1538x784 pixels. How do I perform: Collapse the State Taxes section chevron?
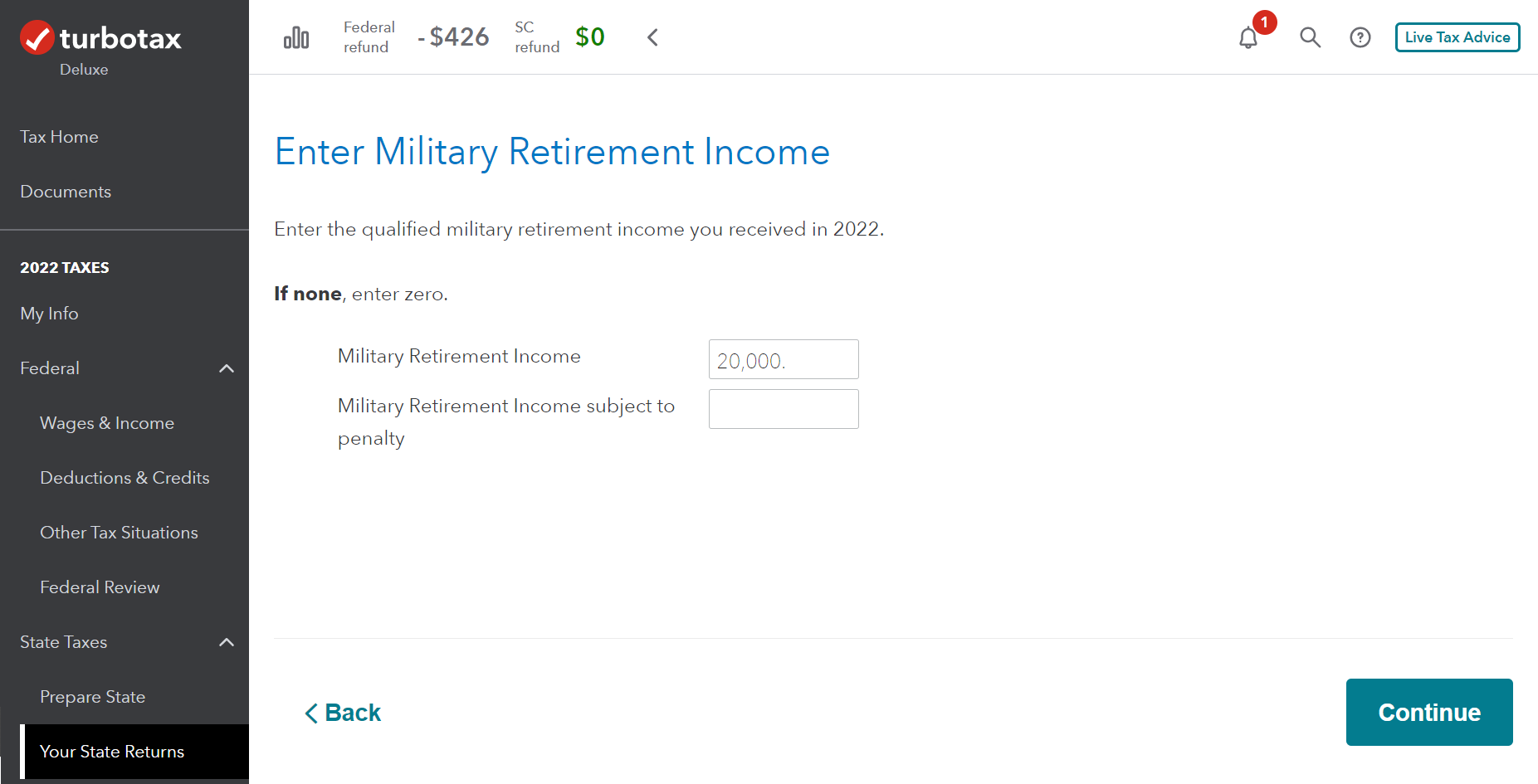(226, 642)
